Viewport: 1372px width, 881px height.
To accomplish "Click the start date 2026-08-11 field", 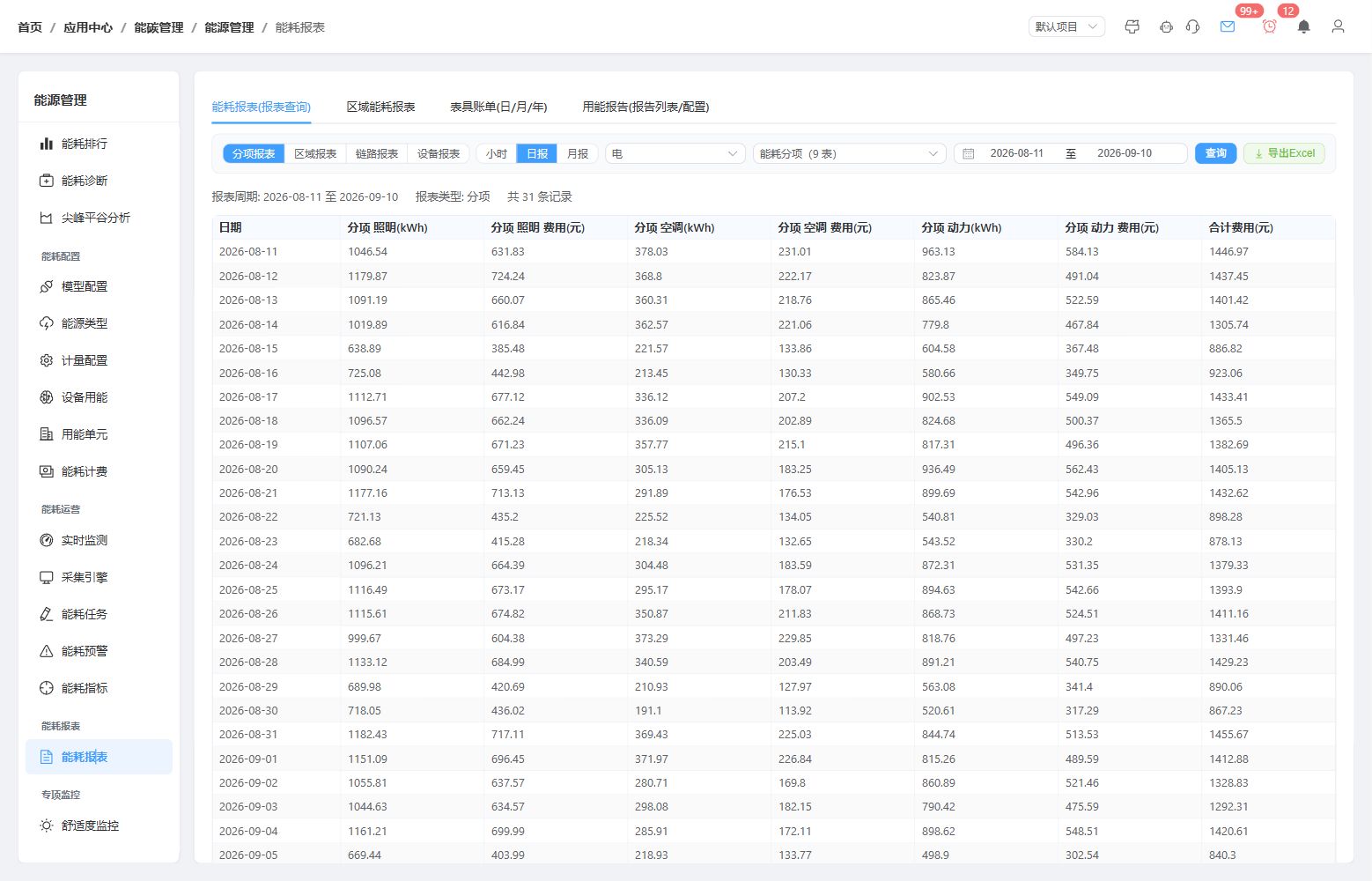I will (x=1016, y=153).
